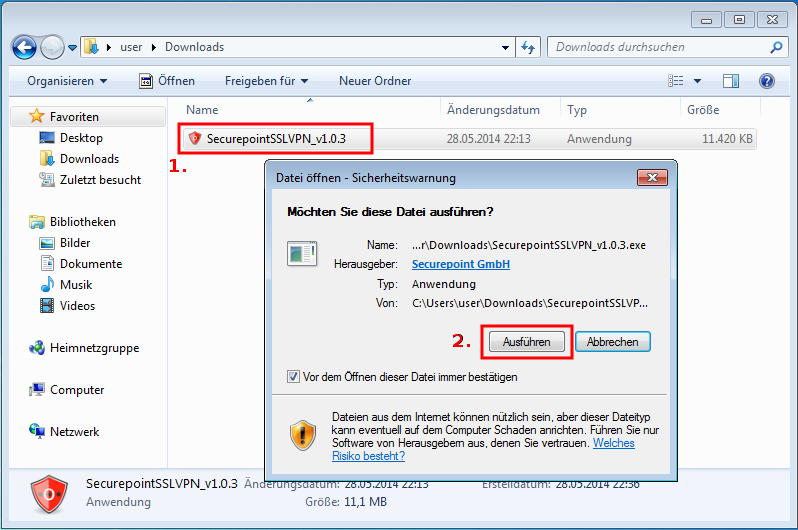Sort by Größe column header
This screenshot has height=530, width=798.
[703, 110]
